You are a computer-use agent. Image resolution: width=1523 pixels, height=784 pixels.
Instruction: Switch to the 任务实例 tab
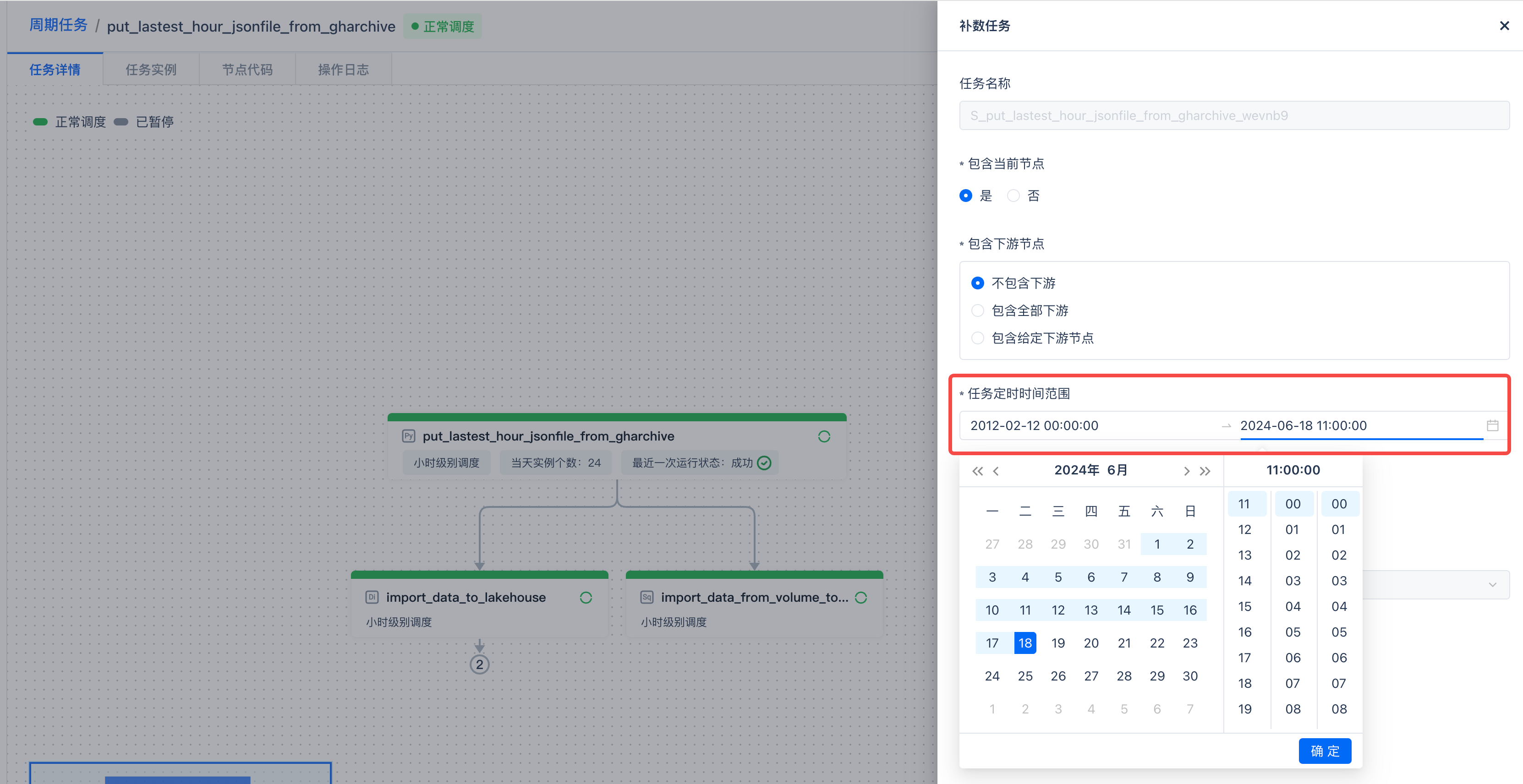[151, 70]
